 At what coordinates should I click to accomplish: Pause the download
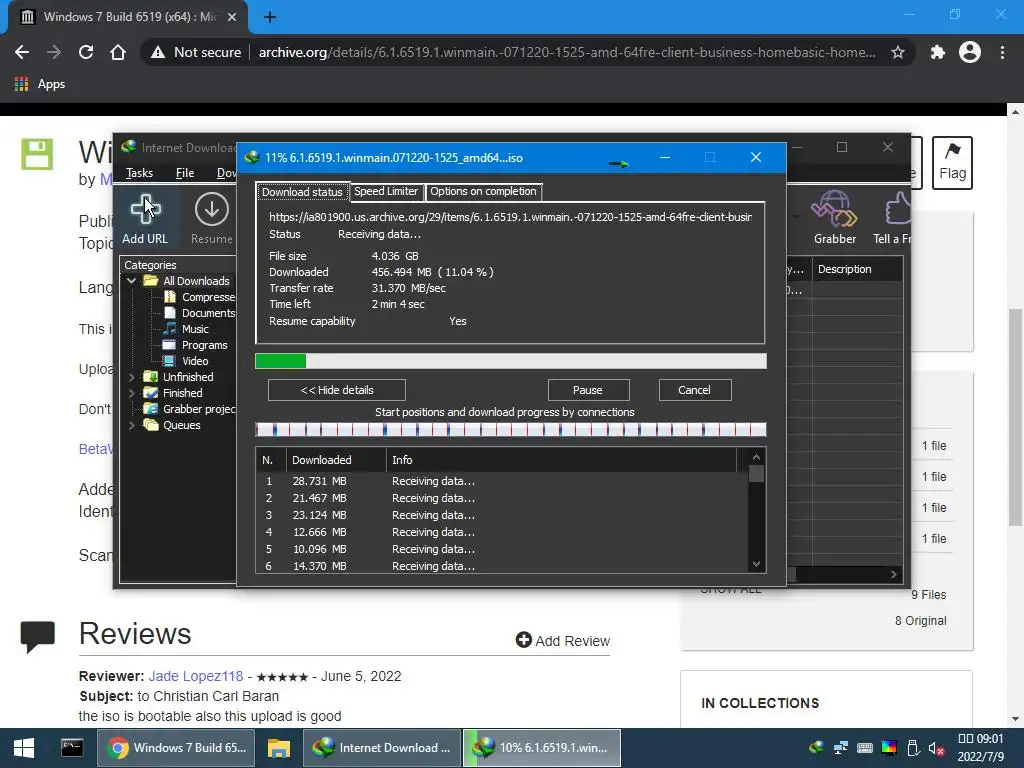click(588, 390)
